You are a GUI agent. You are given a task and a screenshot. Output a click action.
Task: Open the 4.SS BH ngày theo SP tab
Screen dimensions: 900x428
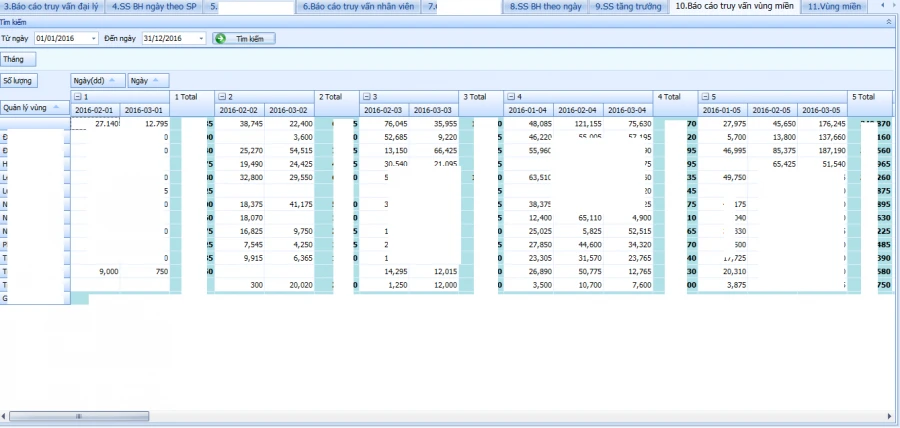click(x=153, y=7)
